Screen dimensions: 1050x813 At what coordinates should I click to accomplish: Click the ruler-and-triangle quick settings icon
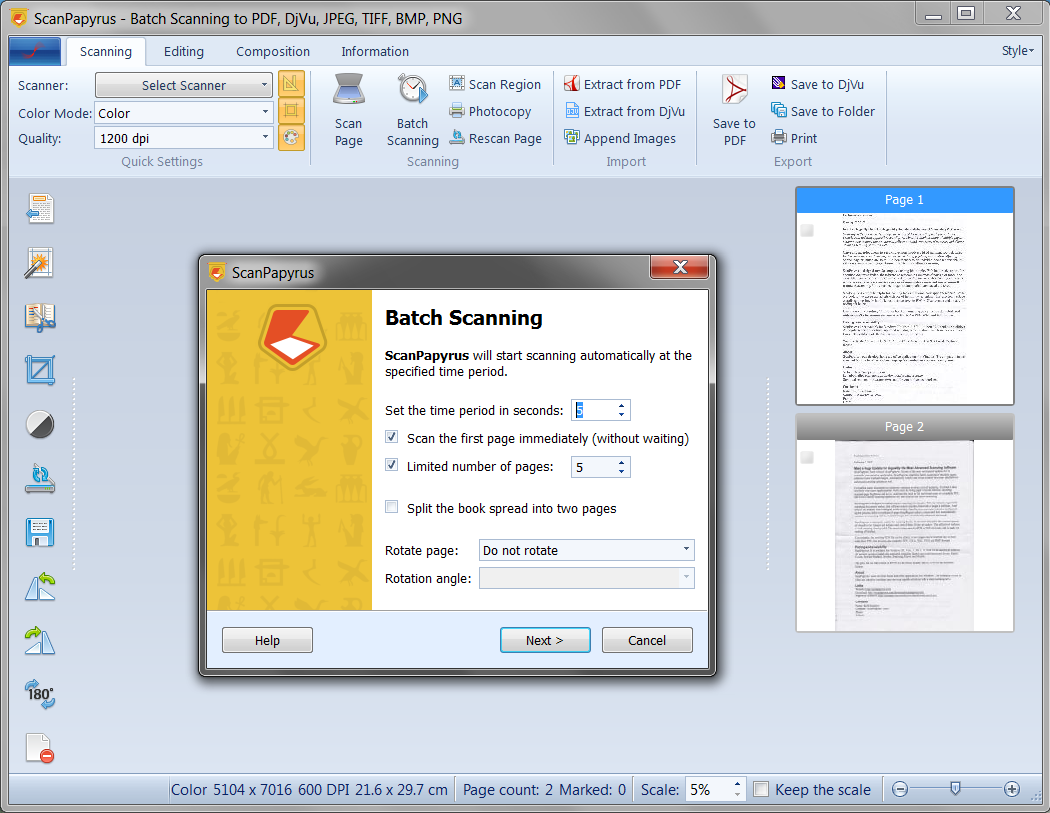(291, 84)
